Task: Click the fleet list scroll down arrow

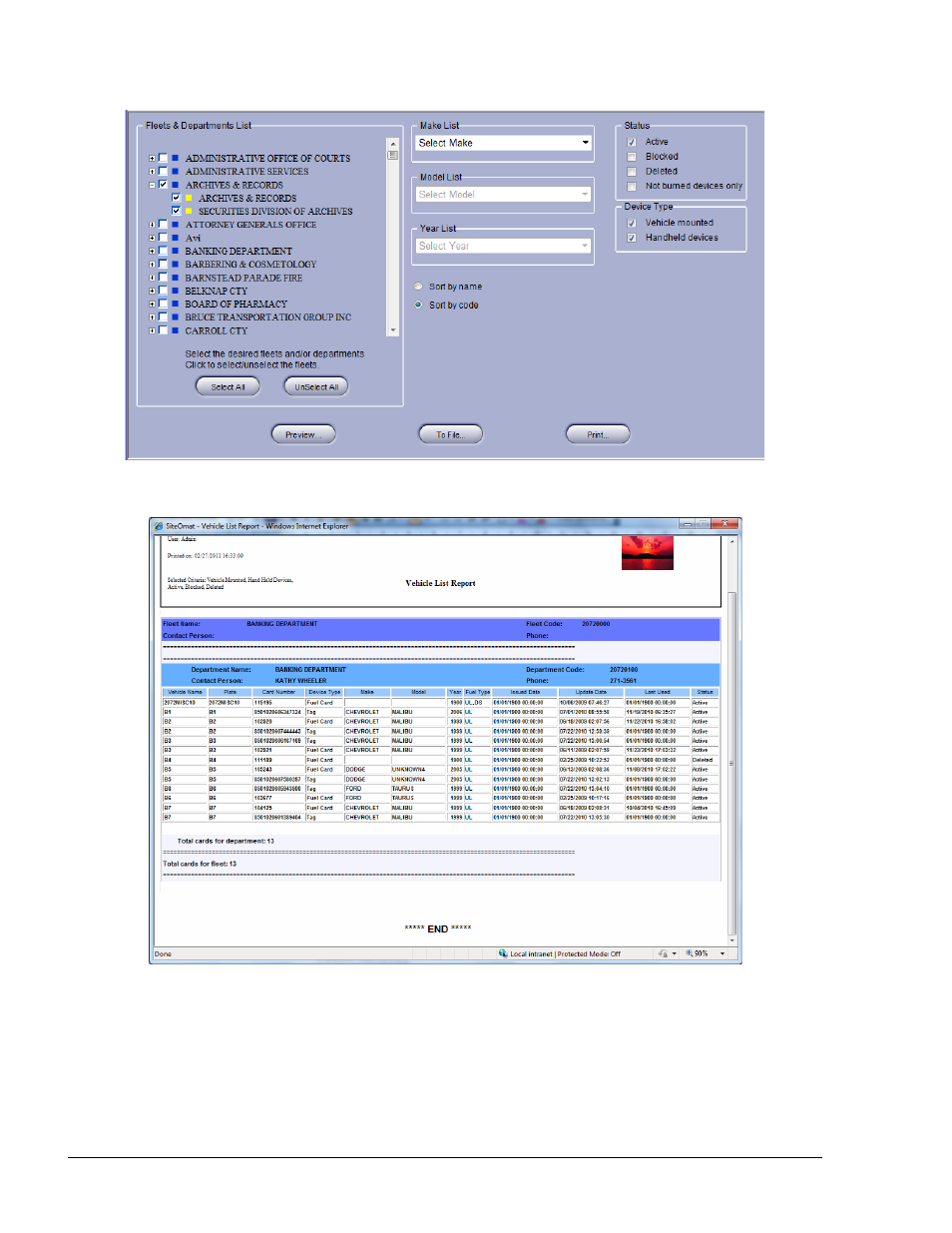Action: coord(393,330)
